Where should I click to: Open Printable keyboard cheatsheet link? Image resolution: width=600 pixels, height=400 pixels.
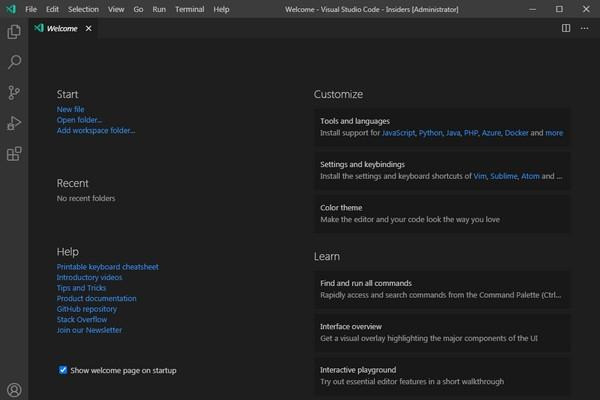point(108,267)
